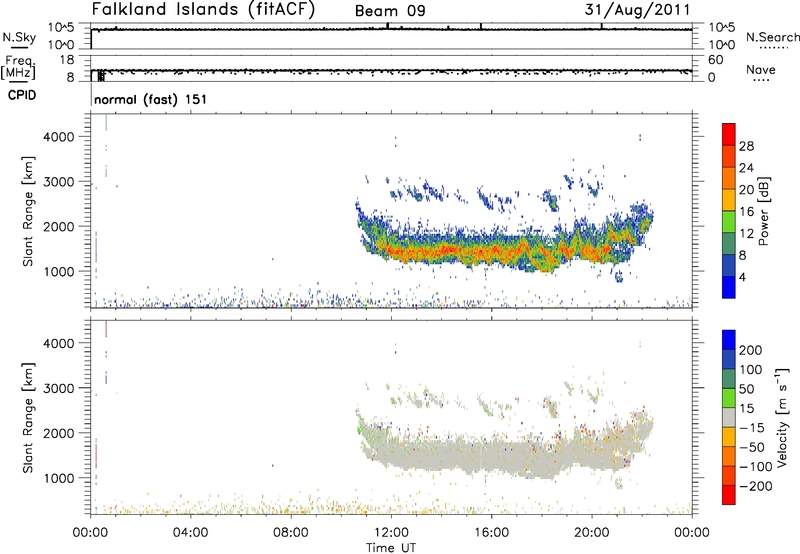Screen dimensions: 800x554
Task: Click the velocity panel 'Slant Range [km]' label
Action: (28, 418)
